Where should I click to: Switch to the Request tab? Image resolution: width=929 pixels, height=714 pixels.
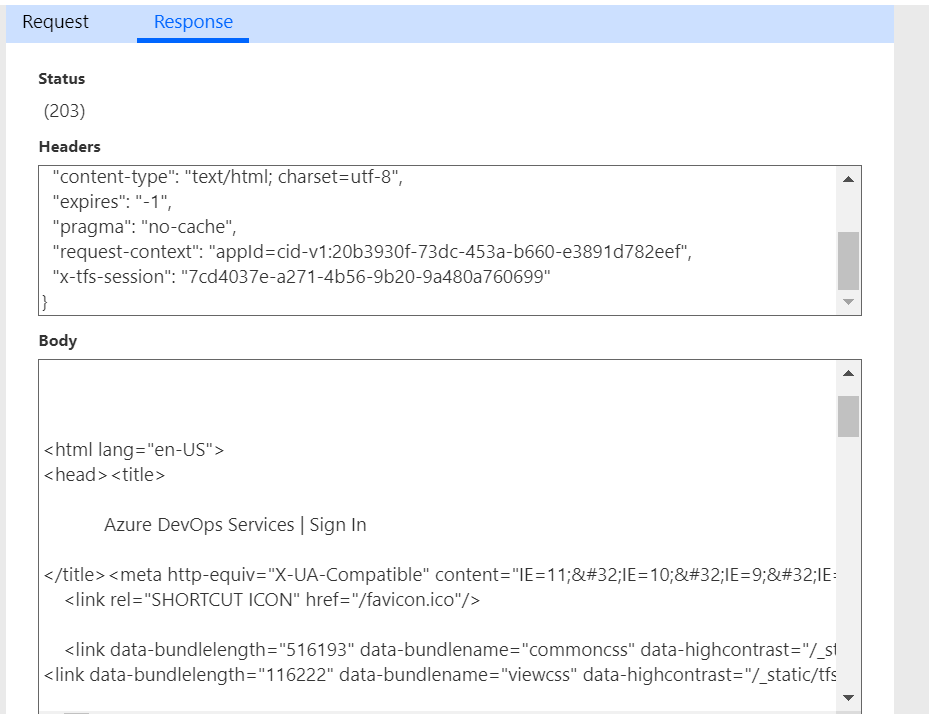tap(55, 21)
